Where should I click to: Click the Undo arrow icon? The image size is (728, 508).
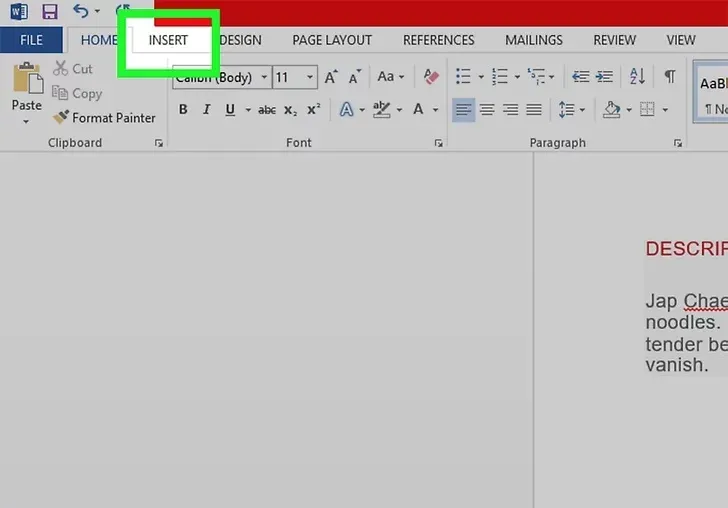coord(81,11)
